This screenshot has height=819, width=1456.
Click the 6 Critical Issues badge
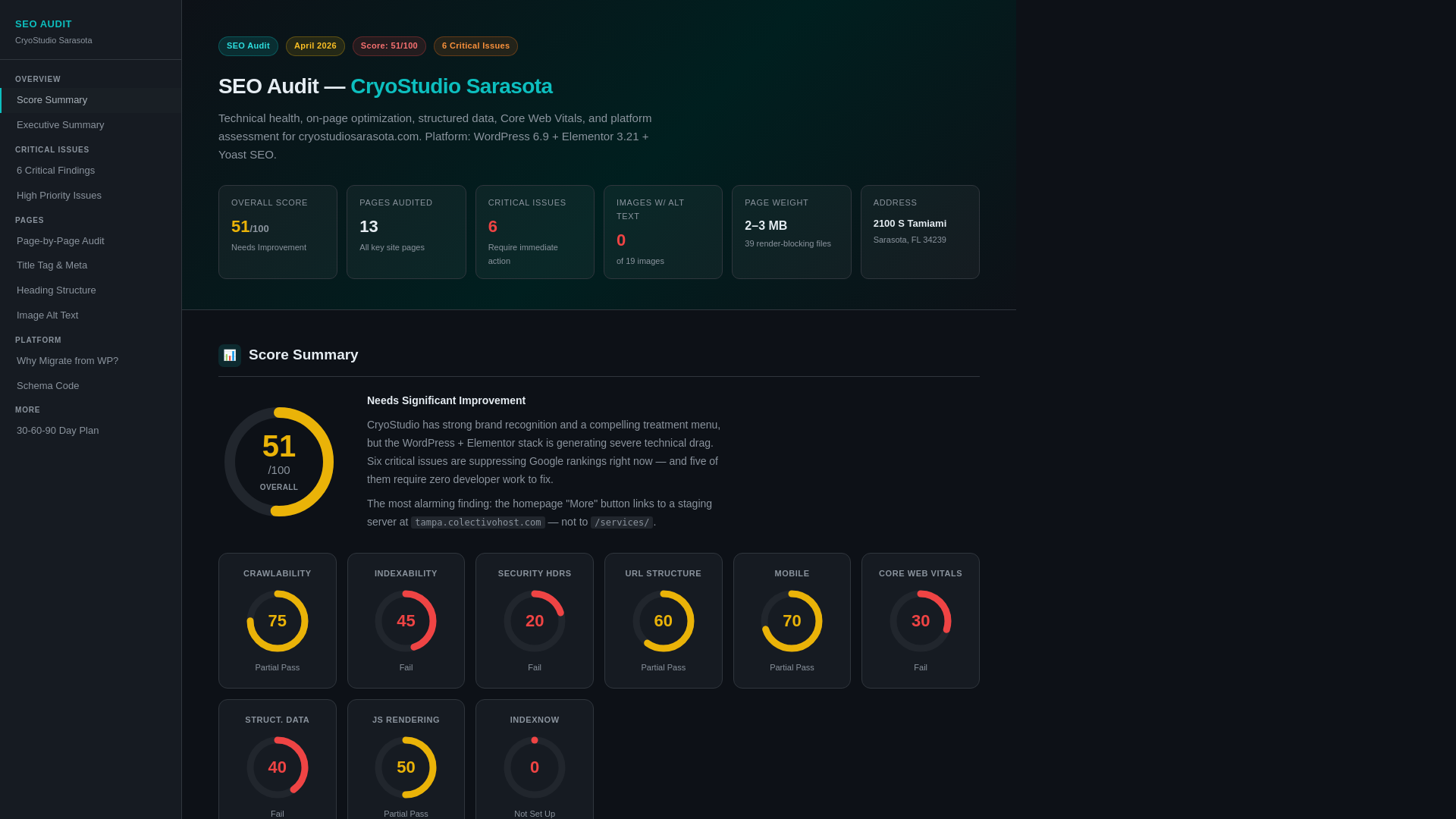coord(475,46)
